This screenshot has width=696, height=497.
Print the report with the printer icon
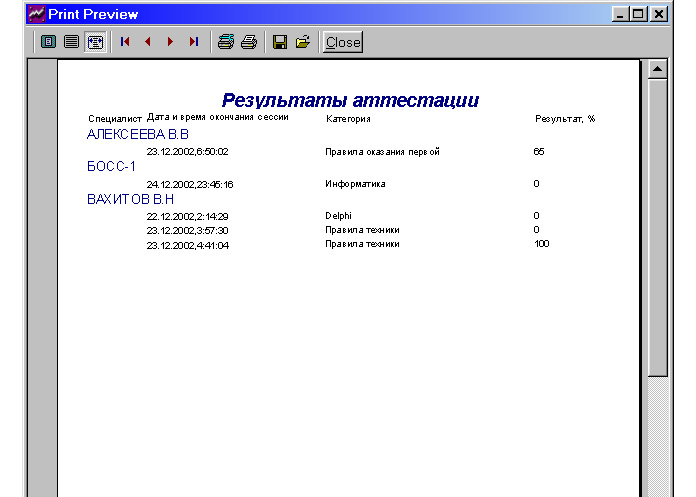pos(249,42)
